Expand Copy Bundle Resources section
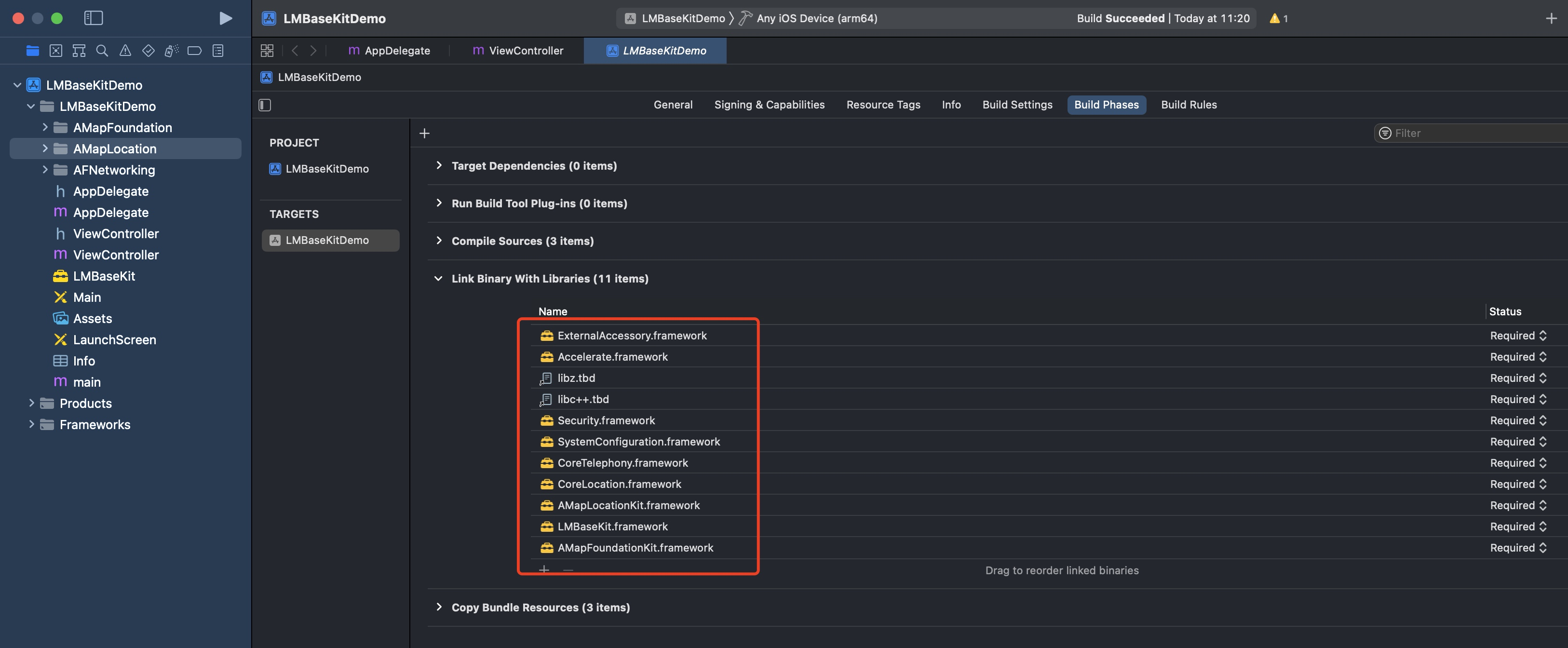The height and width of the screenshot is (648, 1568). pyautogui.click(x=439, y=607)
